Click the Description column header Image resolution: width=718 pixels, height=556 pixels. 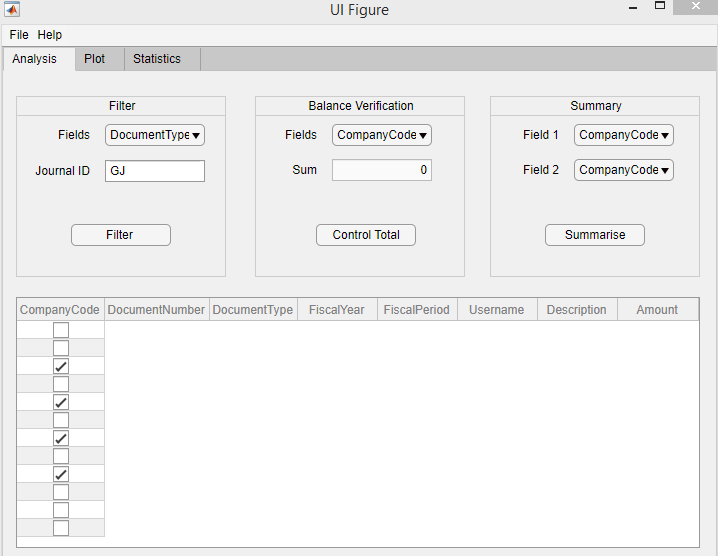(x=577, y=310)
